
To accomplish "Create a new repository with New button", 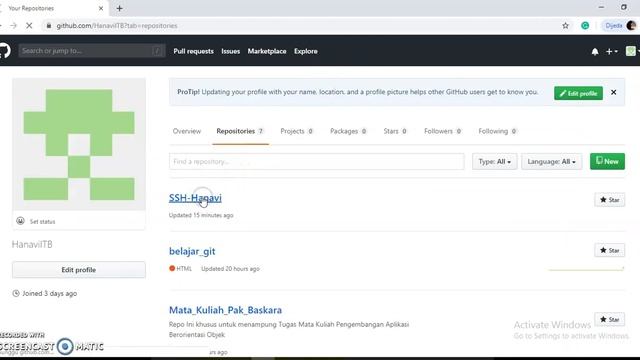I will point(607,162).
